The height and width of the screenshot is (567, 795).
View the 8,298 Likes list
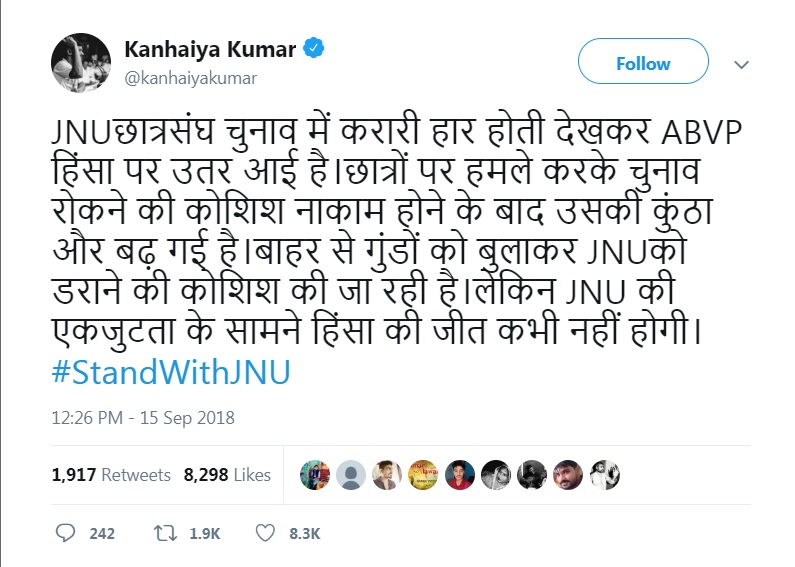(x=227, y=475)
